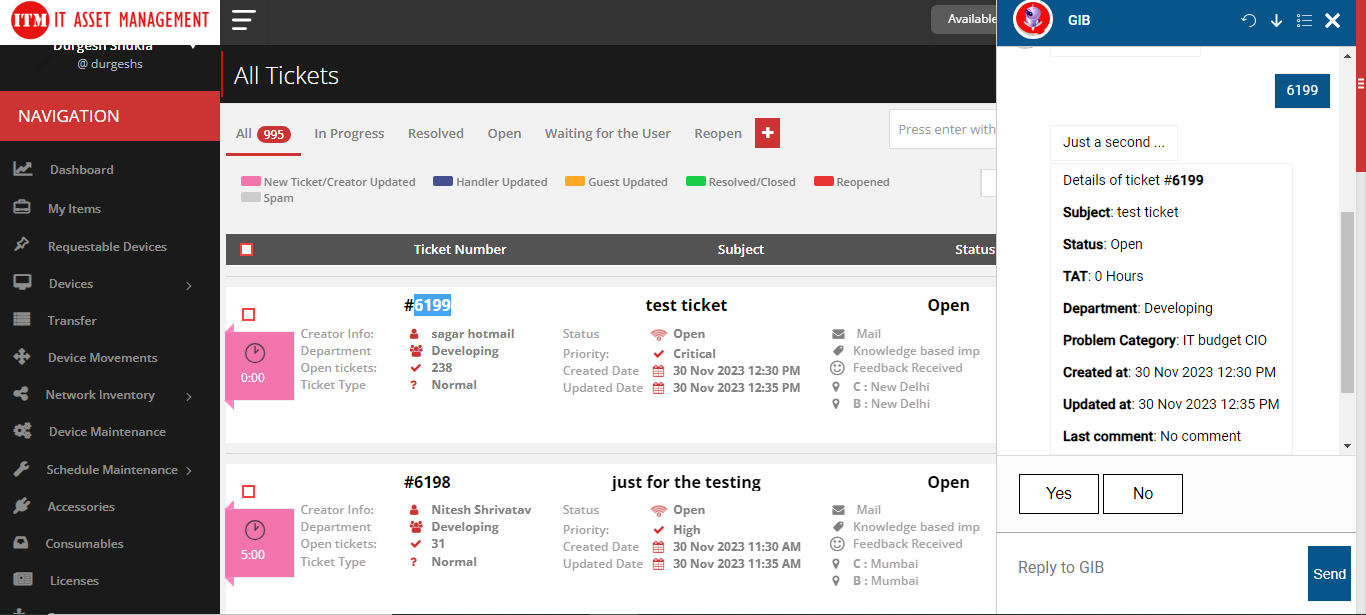Switch to the Waiting for the User tab
The width and height of the screenshot is (1366, 615).
pos(608,133)
